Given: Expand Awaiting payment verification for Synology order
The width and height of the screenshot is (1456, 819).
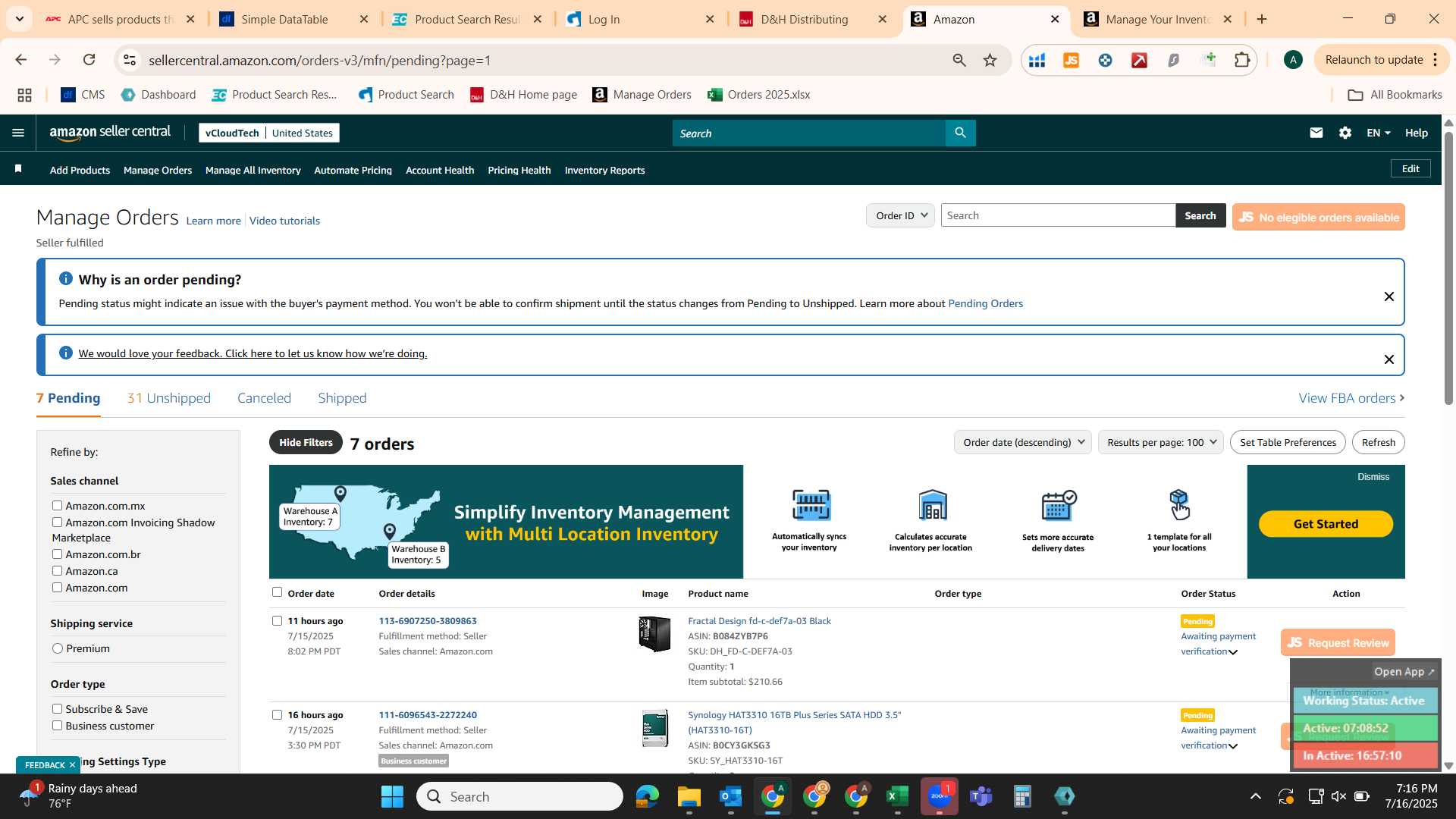Looking at the screenshot, I should coord(1233,746).
